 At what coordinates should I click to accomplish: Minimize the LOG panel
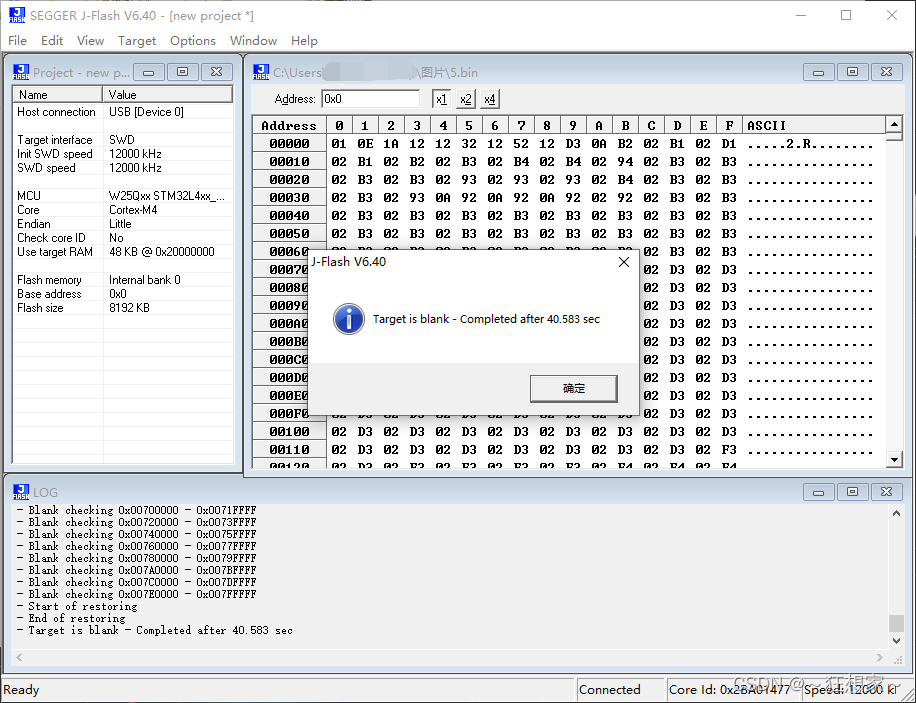point(818,492)
